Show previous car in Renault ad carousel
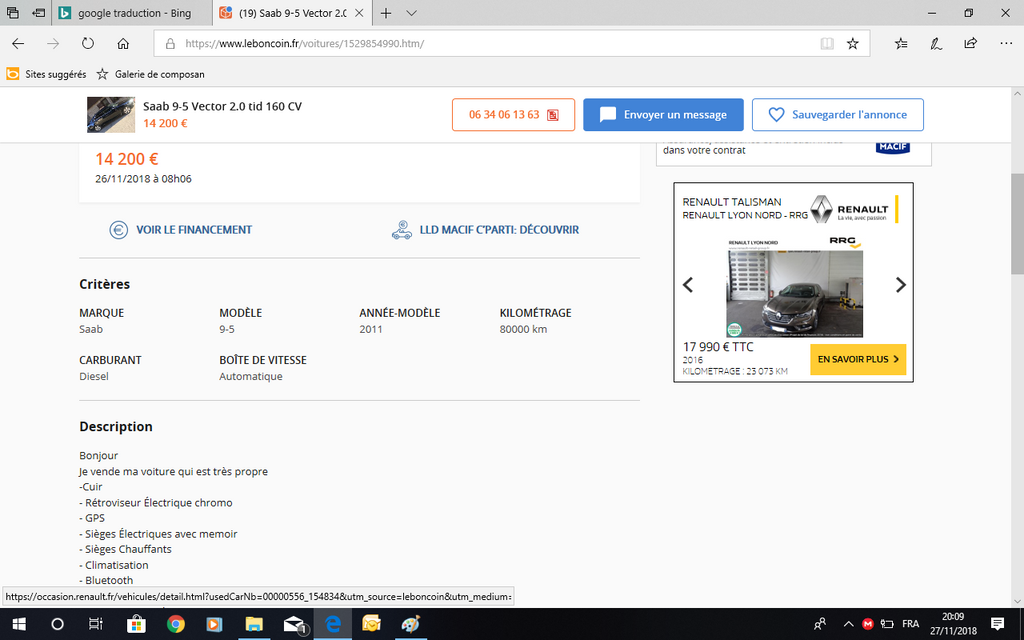 [x=688, y=285]
